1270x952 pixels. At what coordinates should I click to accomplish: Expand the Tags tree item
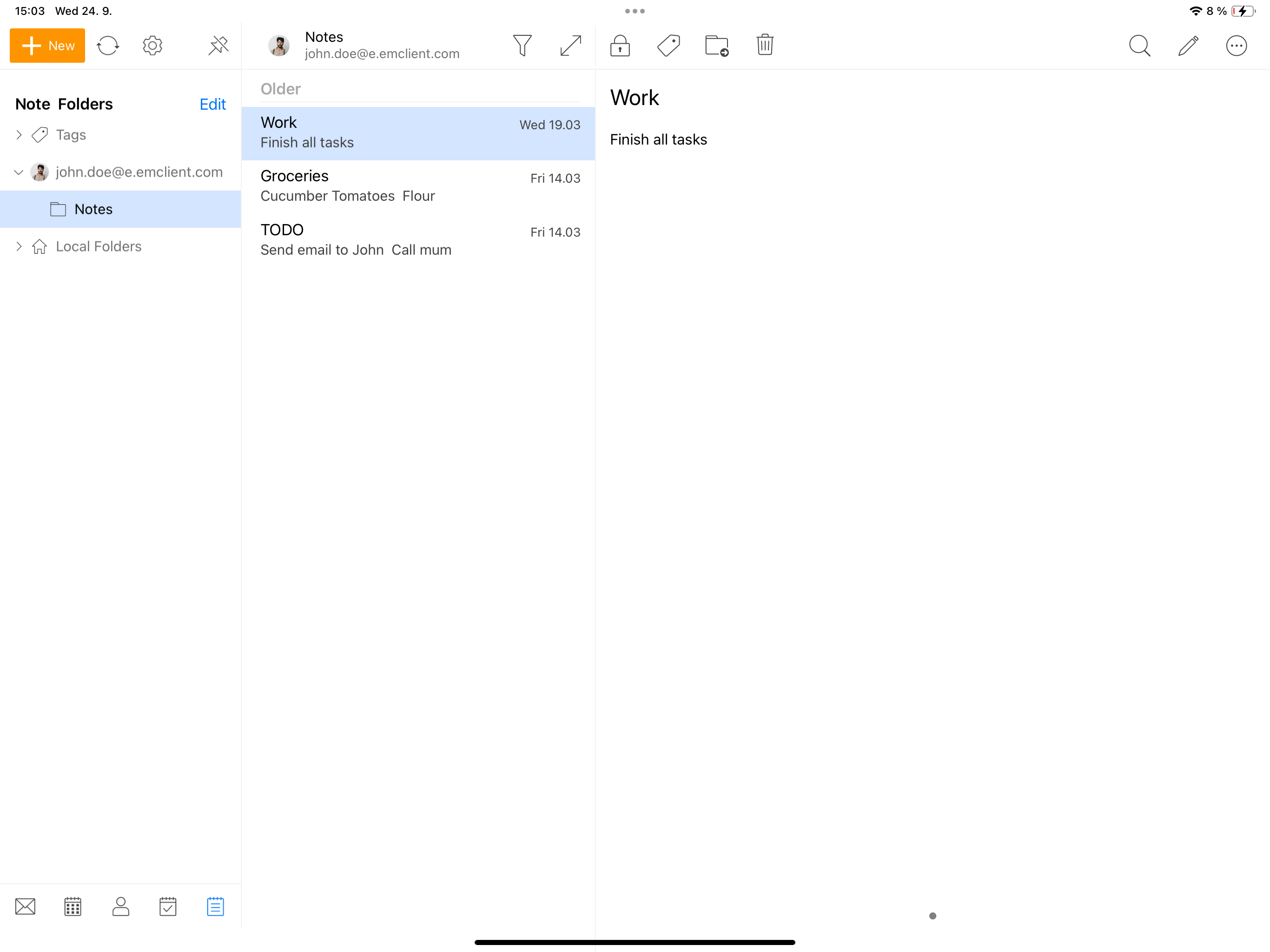tap(19, 135)
